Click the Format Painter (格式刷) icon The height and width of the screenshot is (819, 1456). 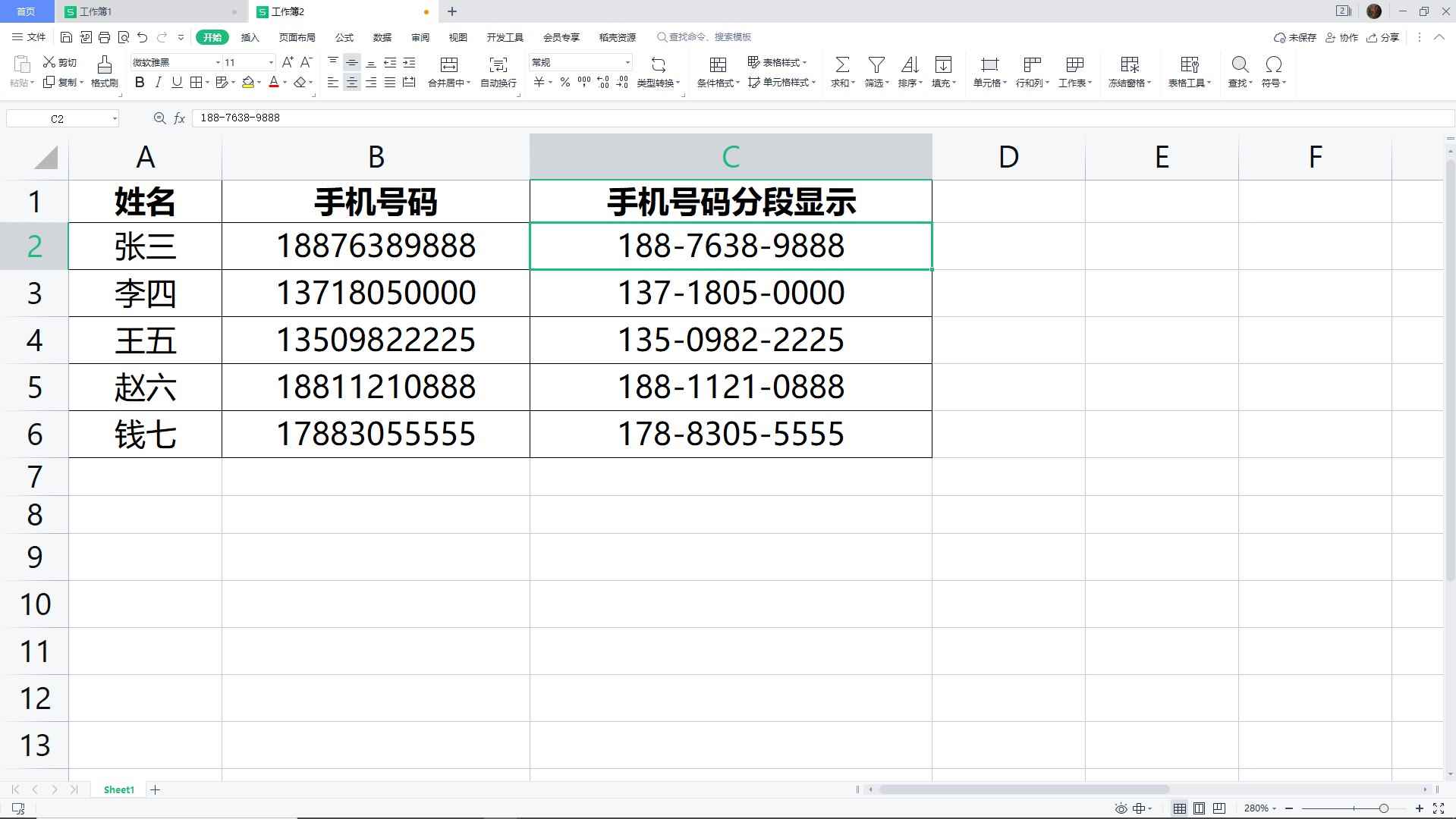[x=104, y=65]
